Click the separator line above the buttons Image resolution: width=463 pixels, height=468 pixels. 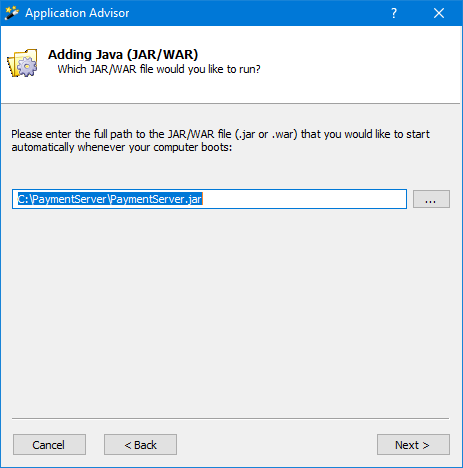tap(231, 418)
